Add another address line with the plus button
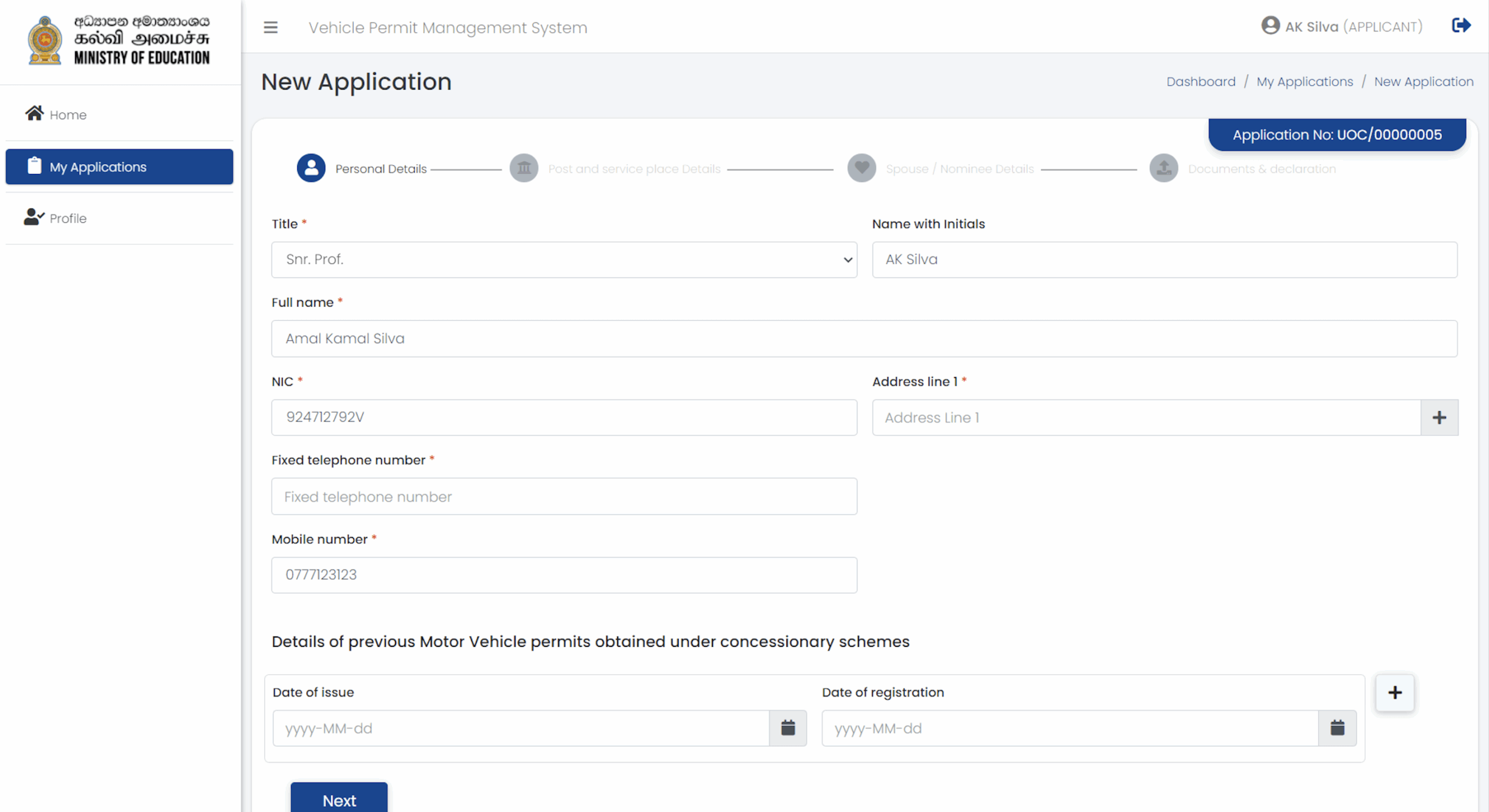 click(x=1439, y=418)
